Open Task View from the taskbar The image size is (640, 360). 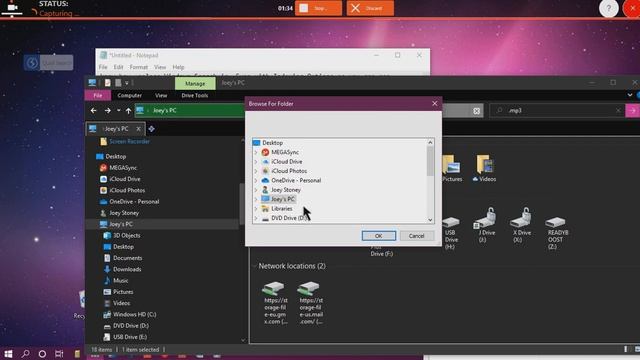pyautogui.click(x=59, y=353)
